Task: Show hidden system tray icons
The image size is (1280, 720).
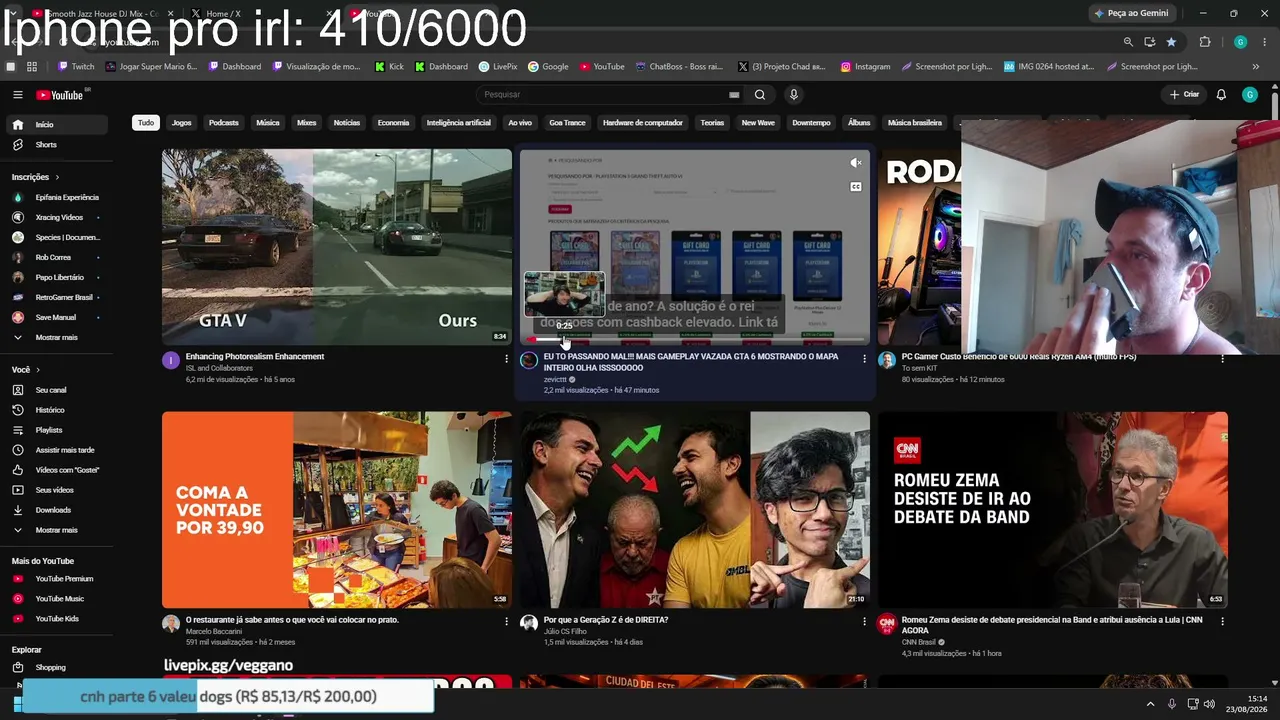Action: coord(1150,704)
